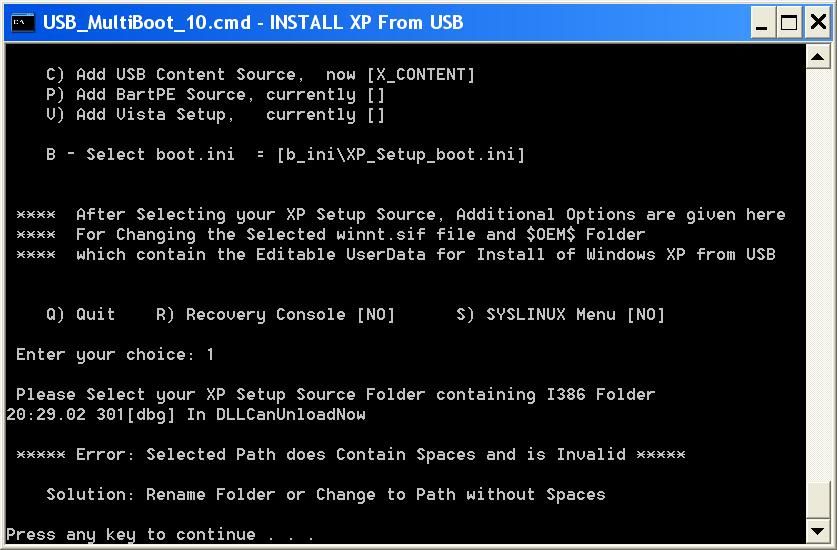Minimize the USB_MultiBoot console window
837x550 pixels.
coord(764,22)
